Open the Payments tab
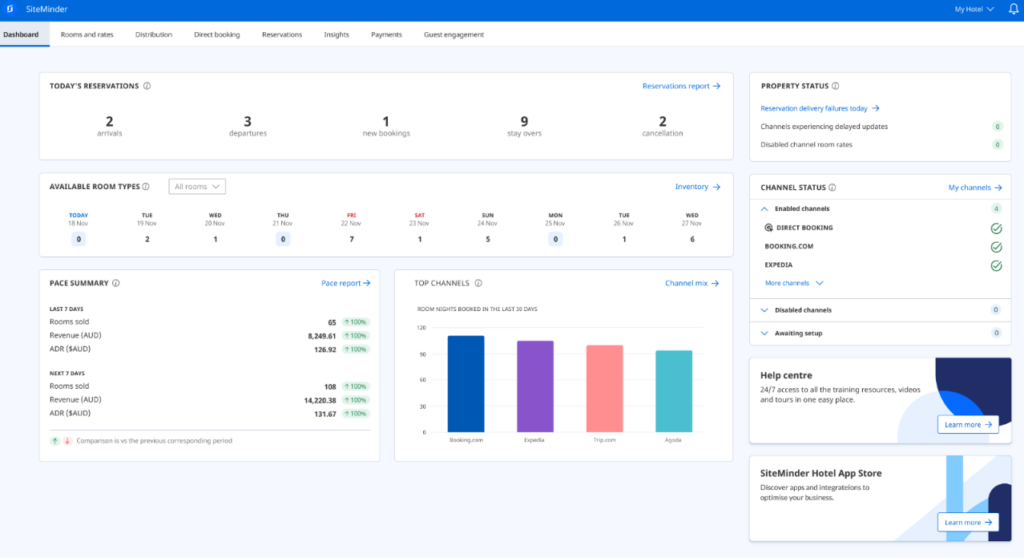The height and width of the screenshot is (558, 1024). (386, 35)
